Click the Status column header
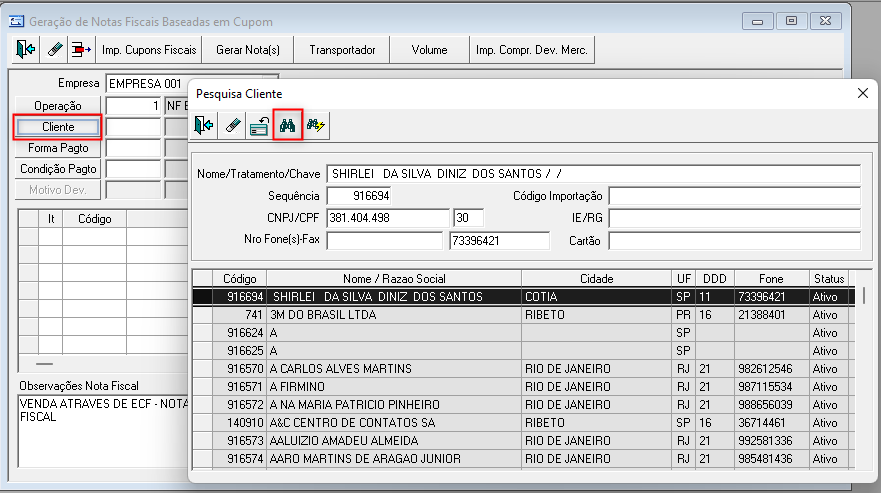The image size is (881, 493). (829, 278)
